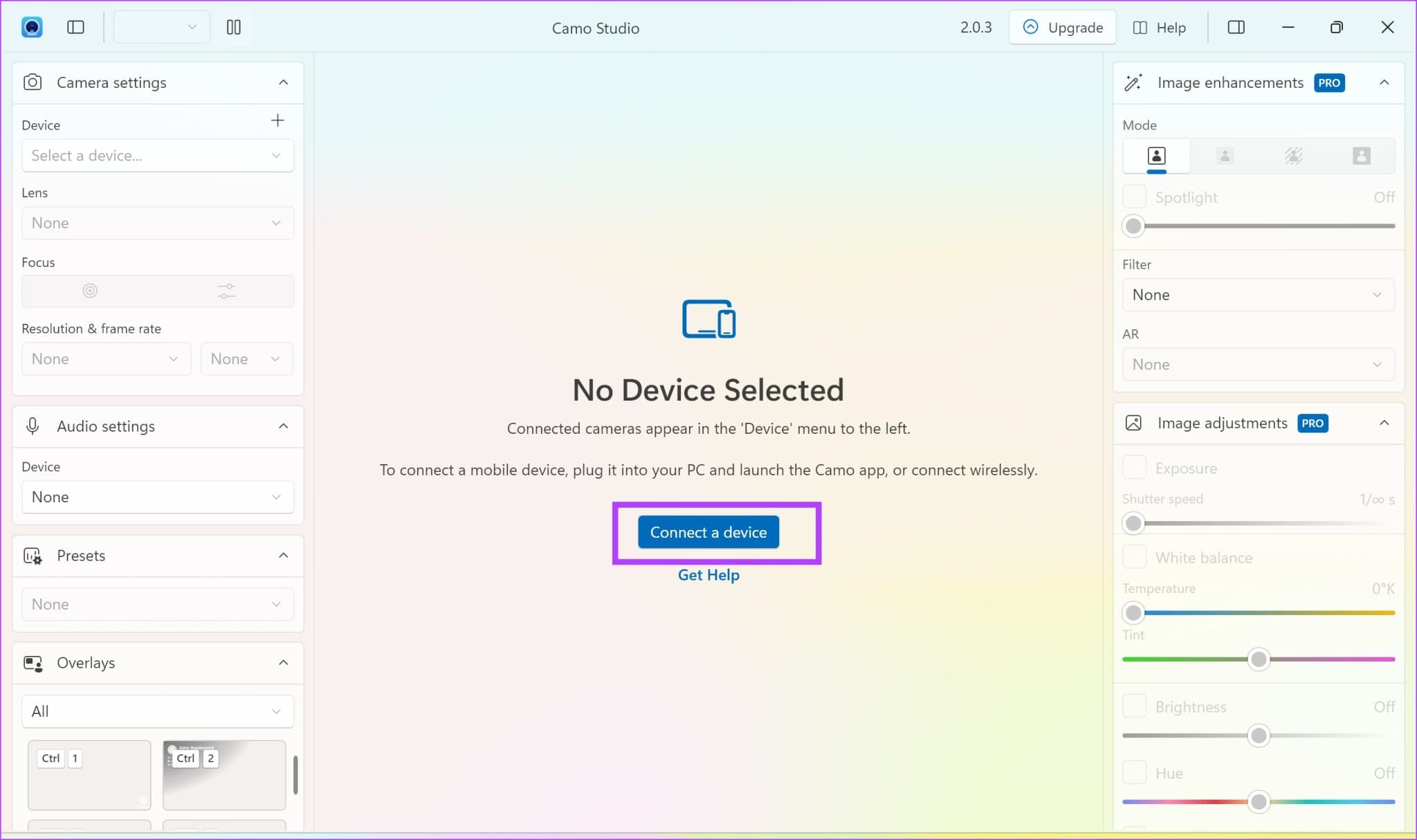Drag the Tint slider
Screen dimensions: 1417x840
point(1259,659)
